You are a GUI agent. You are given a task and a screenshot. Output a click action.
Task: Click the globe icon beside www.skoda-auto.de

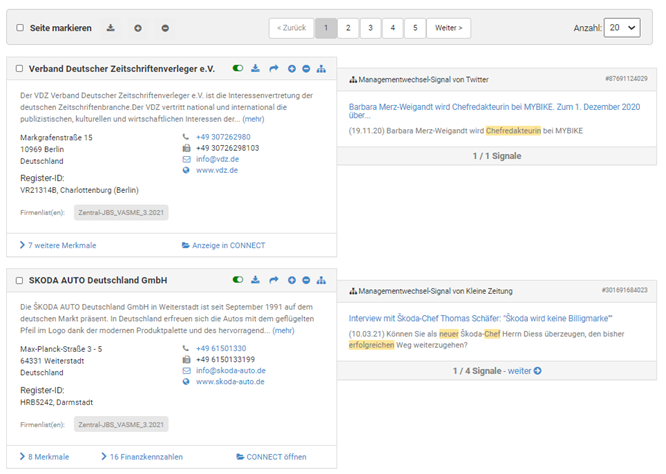pos(186,382)
